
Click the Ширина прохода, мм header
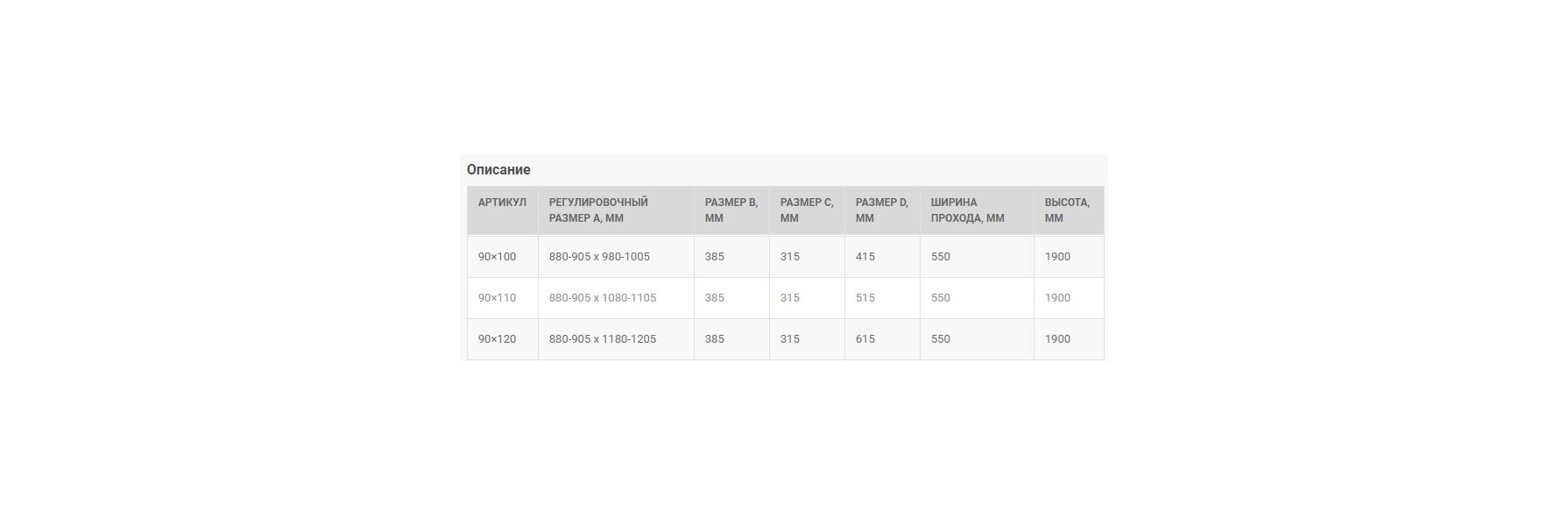click(977, 210)
